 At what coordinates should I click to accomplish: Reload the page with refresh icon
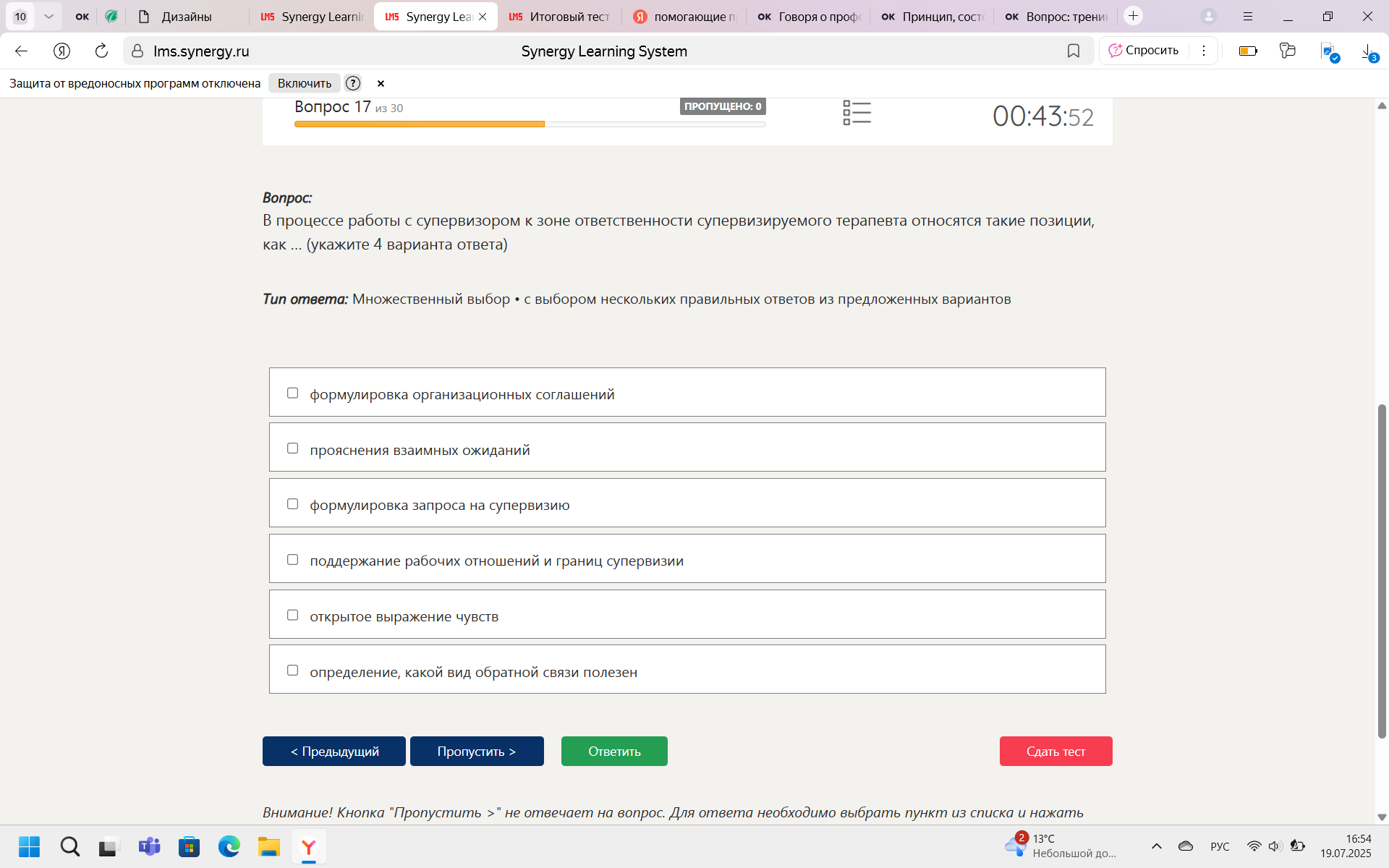[x=101, y=51]
